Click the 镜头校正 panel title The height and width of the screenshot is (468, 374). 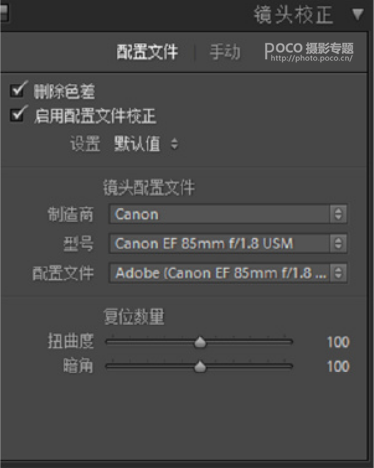[x=293, y=15]
